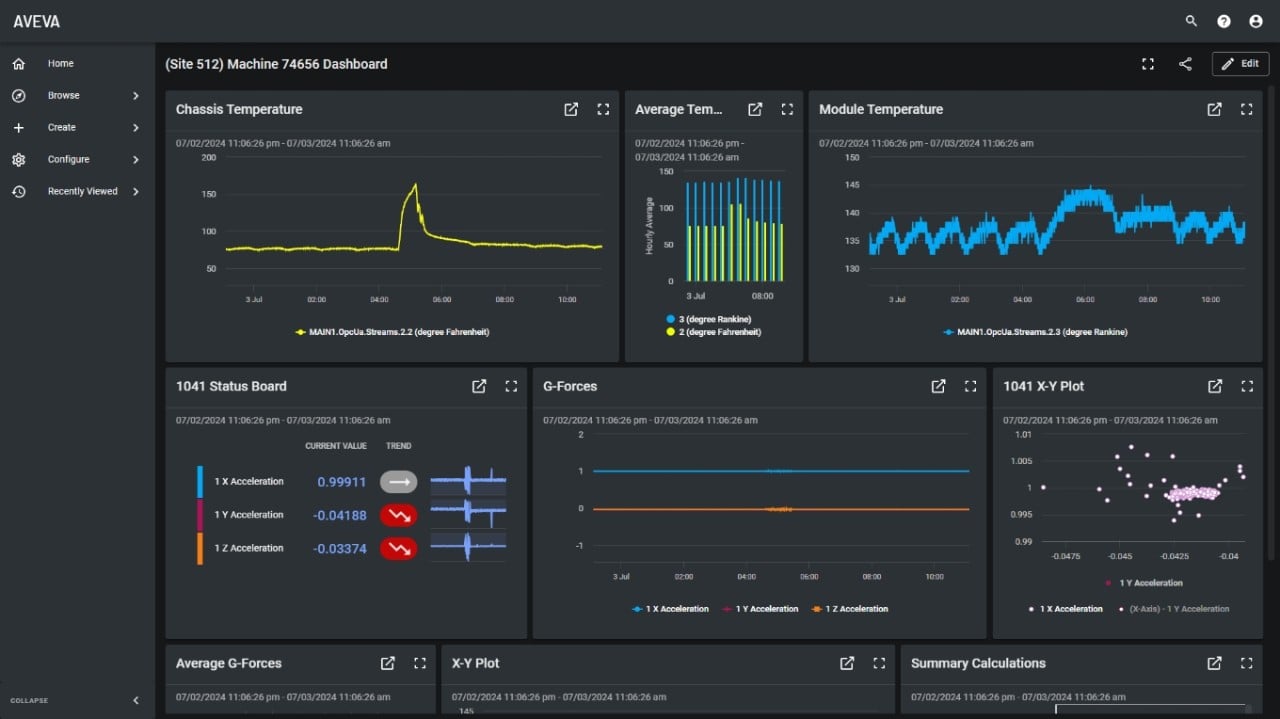Go to Home in sidebar

60,64
